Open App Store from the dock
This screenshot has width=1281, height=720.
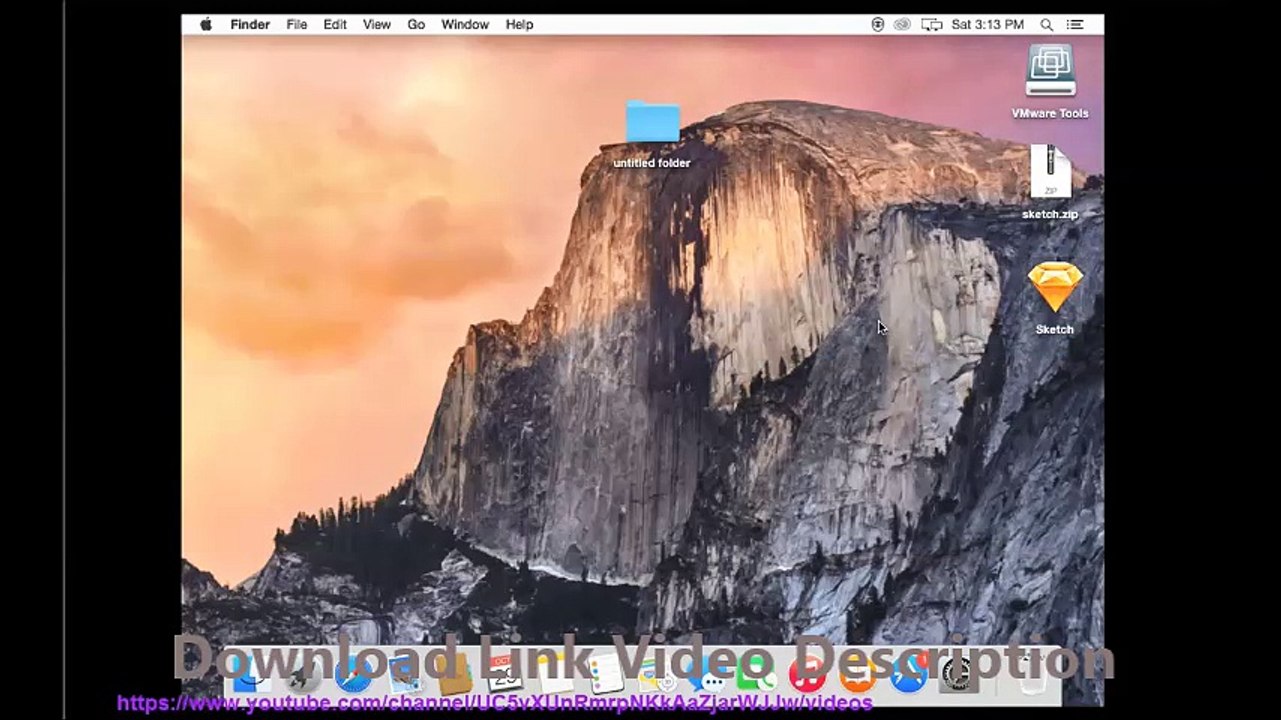tap(908, 675)
